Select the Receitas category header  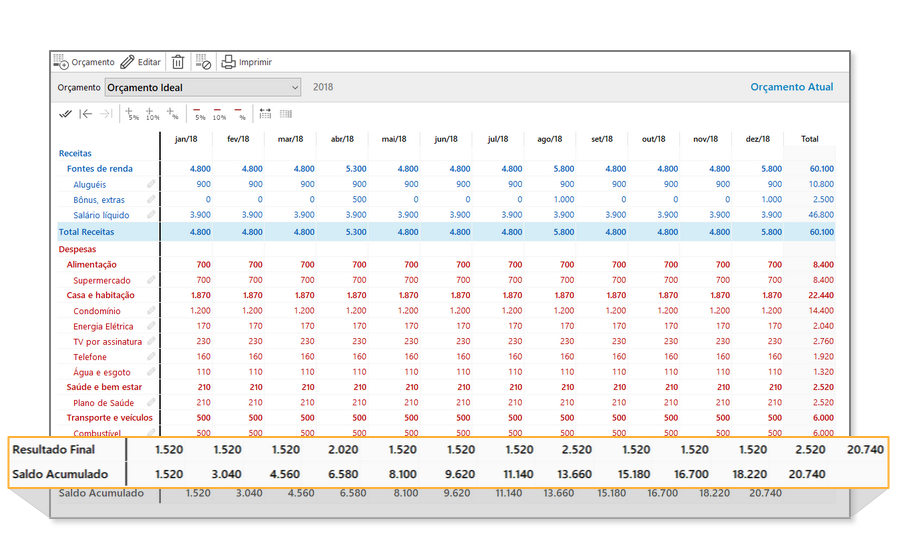(75, 153)
